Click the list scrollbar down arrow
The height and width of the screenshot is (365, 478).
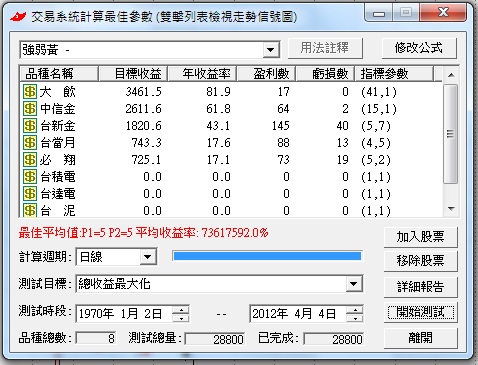pos(451,209)
